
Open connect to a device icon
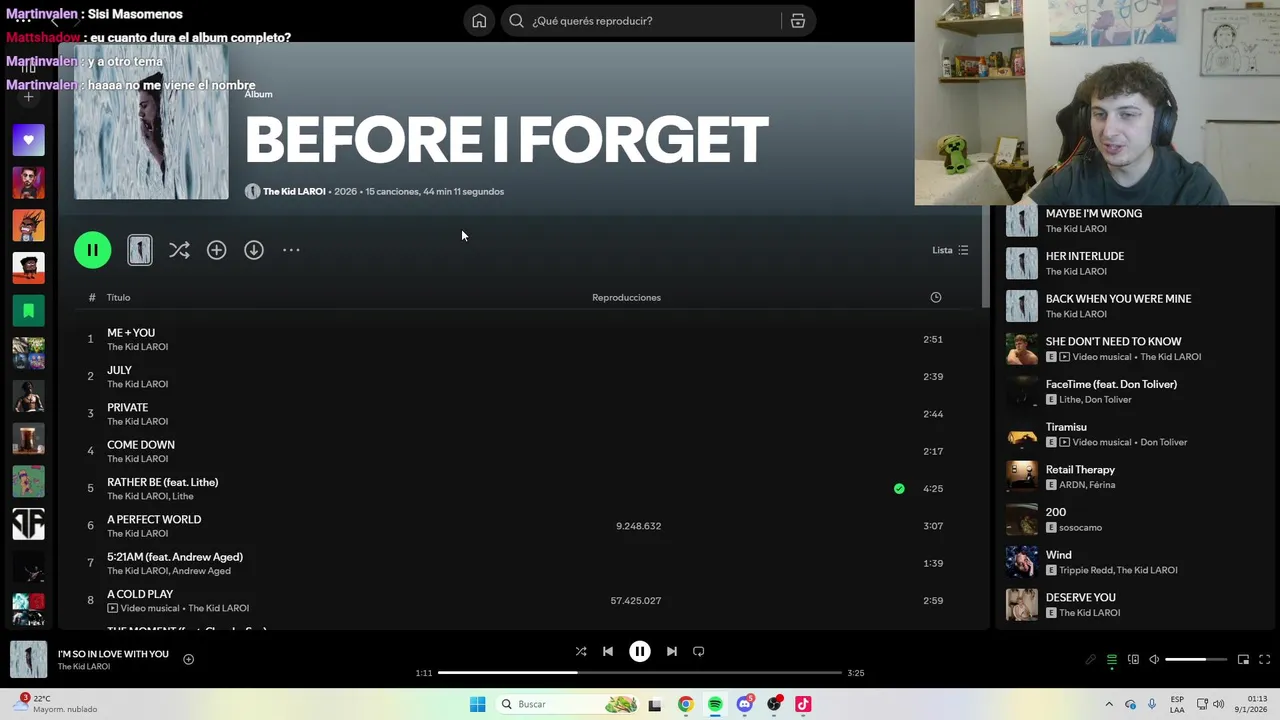(x=1133, y=659)
